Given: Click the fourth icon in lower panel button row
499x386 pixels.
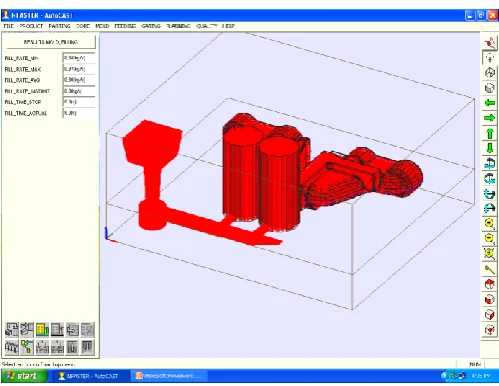Looking at the screenshot, I should [x=57, y=347].
